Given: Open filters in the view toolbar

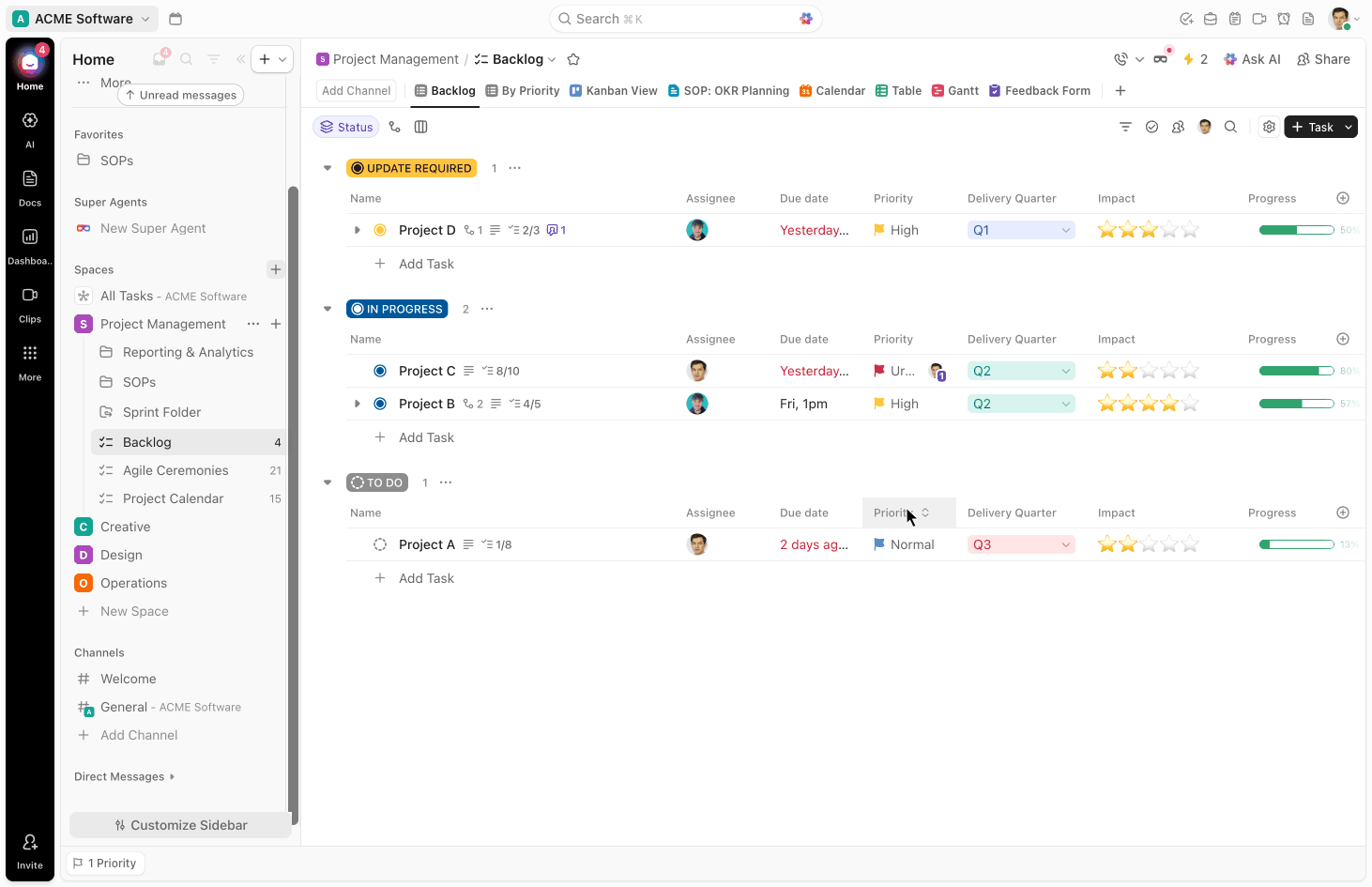Looking at the screenshot, I should tap(1125, 126).
